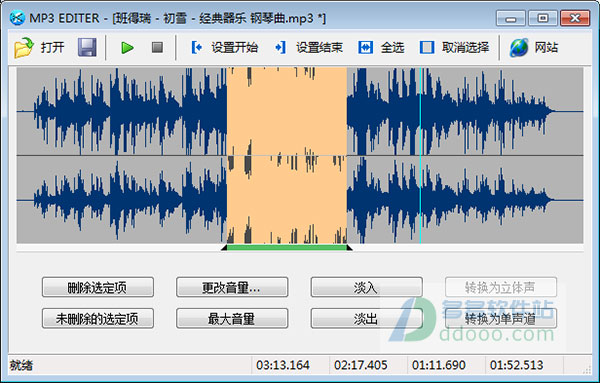Save the file with the floppy disk icon
The image size is (600, 383).
click(x=87, y=47)
